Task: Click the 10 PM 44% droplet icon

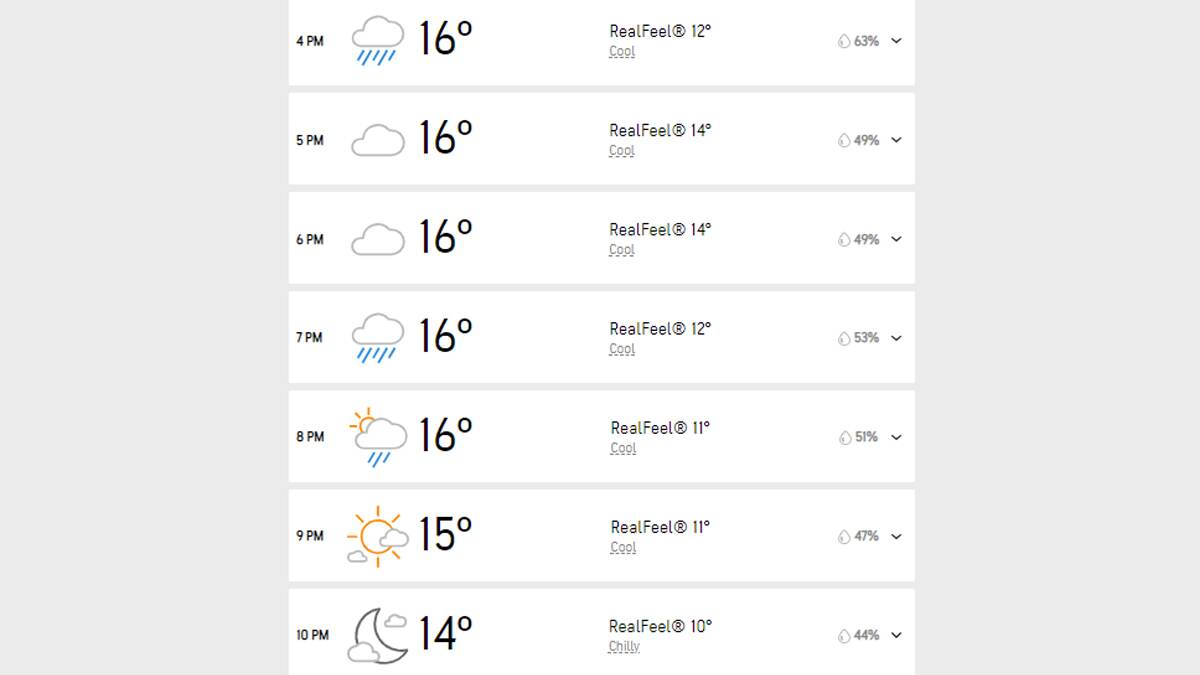Action: (844, 635)
